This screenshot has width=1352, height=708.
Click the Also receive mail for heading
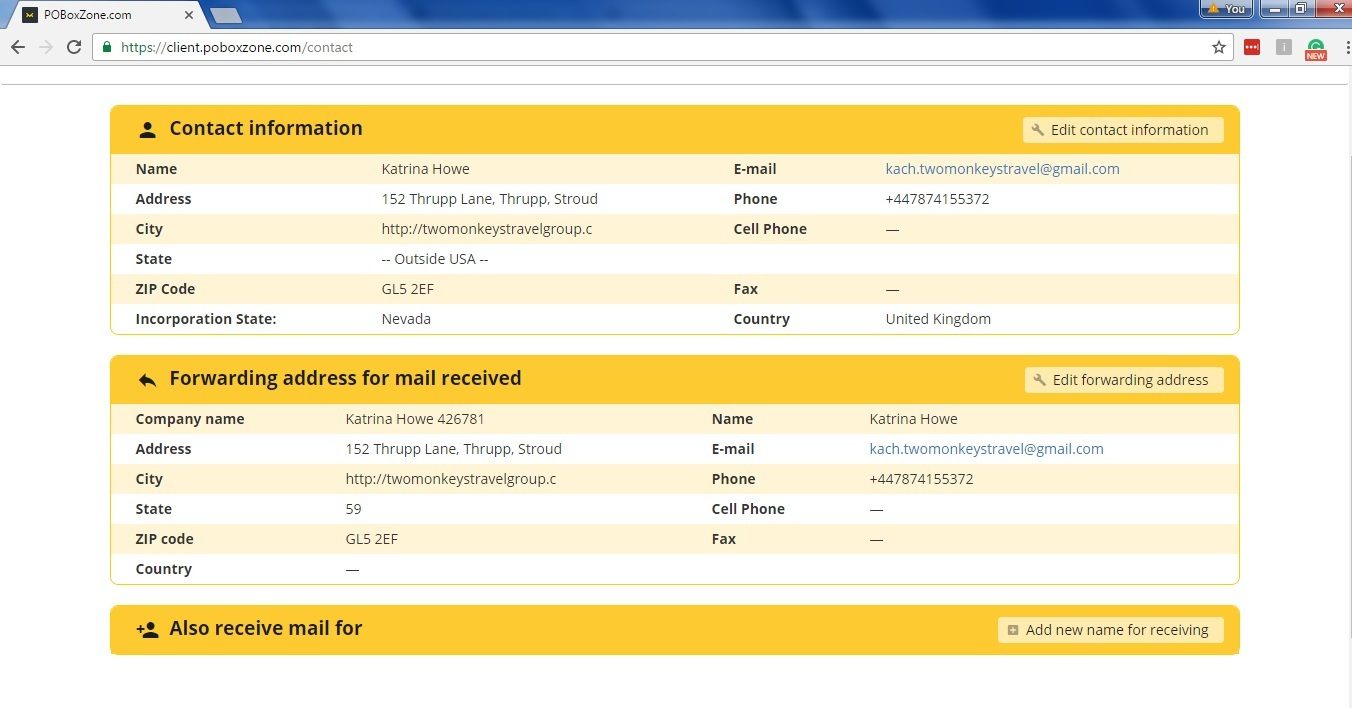(x=266, y=629)
